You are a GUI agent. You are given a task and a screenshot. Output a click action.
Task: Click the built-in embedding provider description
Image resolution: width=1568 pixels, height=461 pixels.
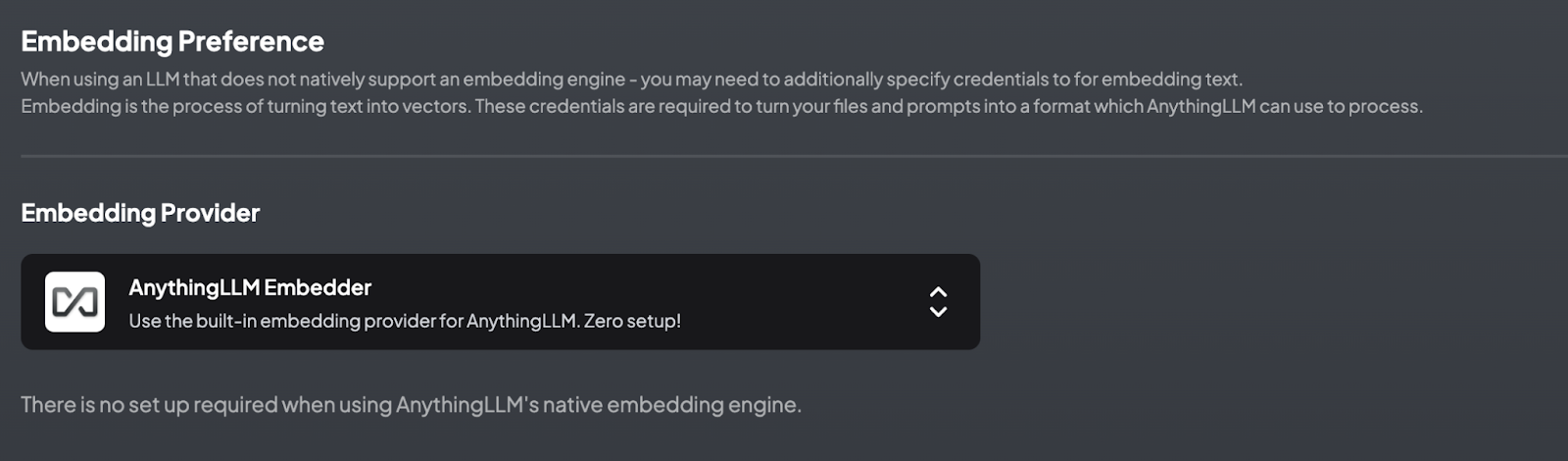coord(405,321)
